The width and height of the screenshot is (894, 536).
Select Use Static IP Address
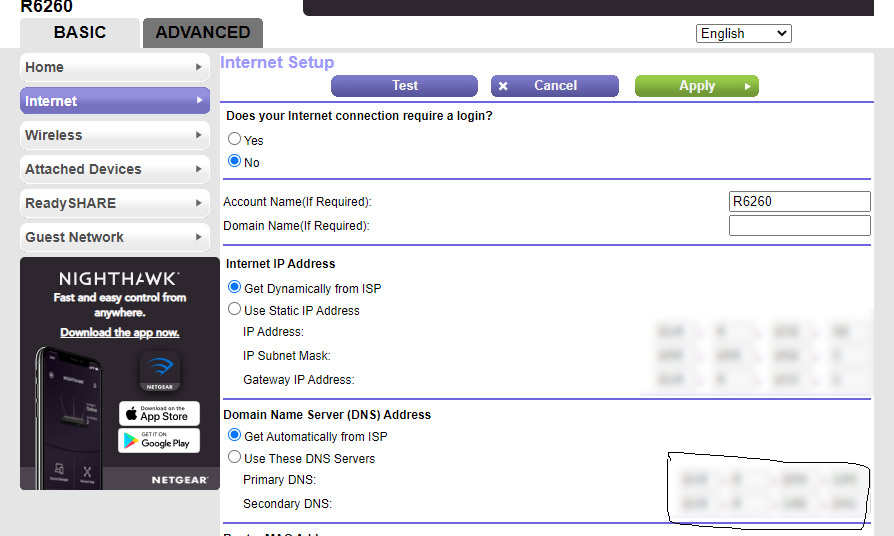tap(234, 309)
